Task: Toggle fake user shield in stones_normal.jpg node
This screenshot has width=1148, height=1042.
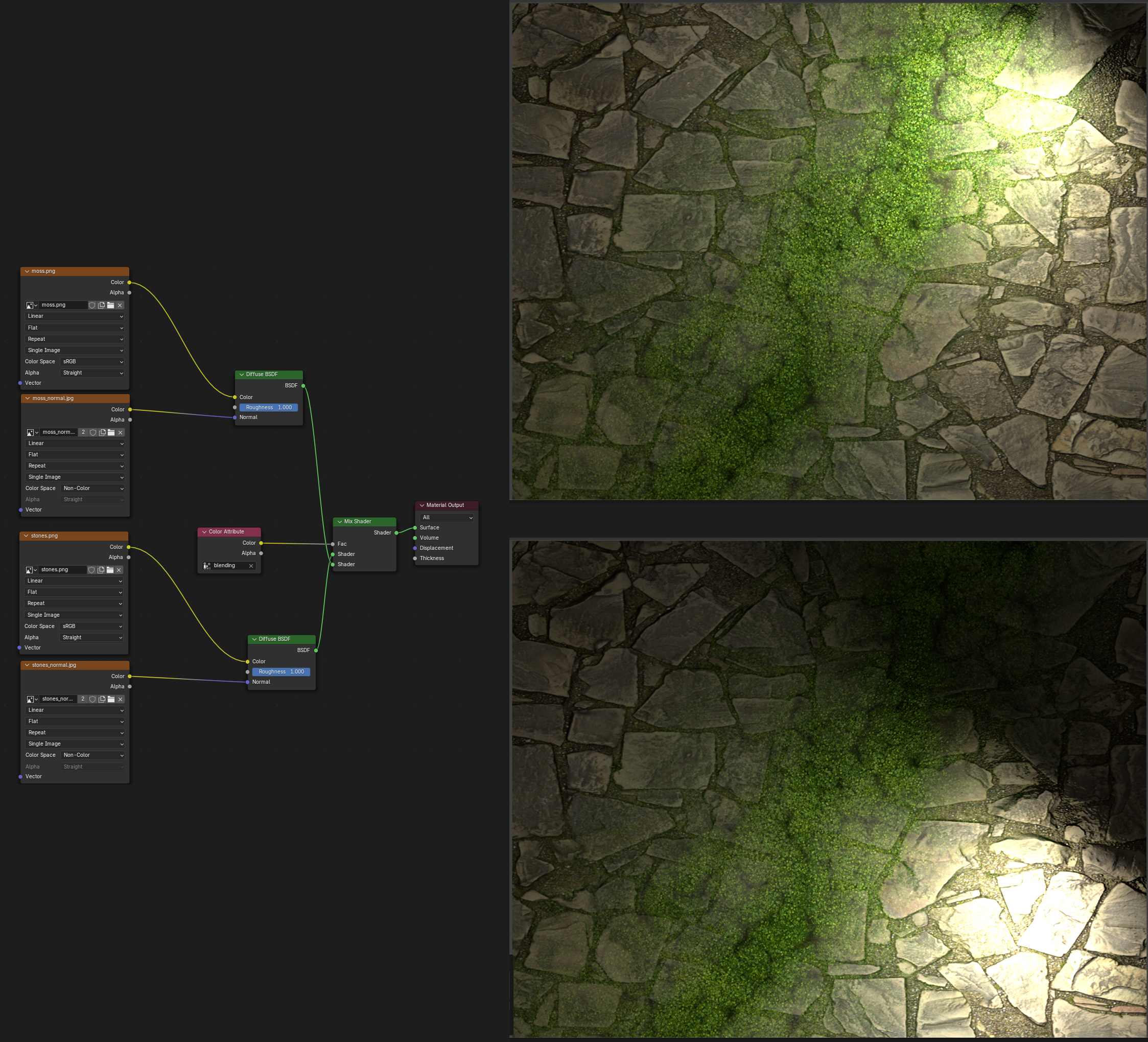Action: [92, 699]
